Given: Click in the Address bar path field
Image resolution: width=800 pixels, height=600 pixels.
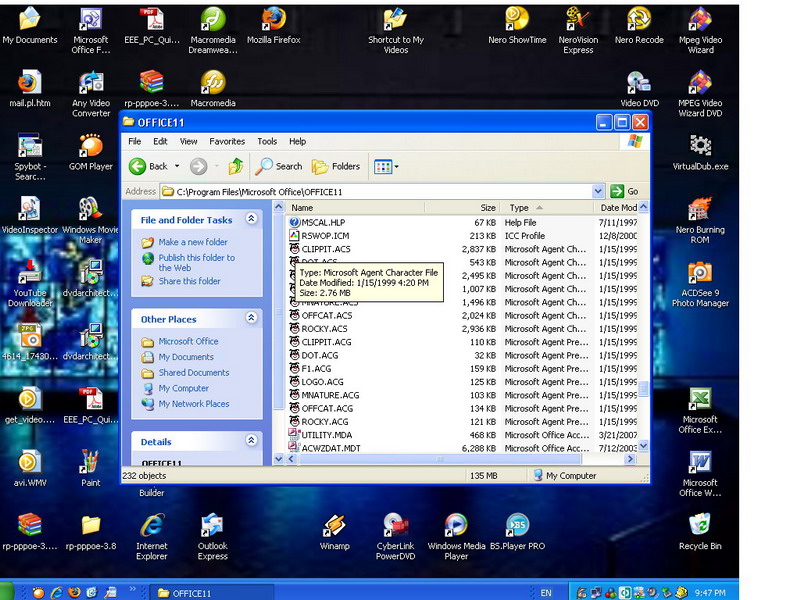Looking at the screenshot, I should (x=377, y=192).
